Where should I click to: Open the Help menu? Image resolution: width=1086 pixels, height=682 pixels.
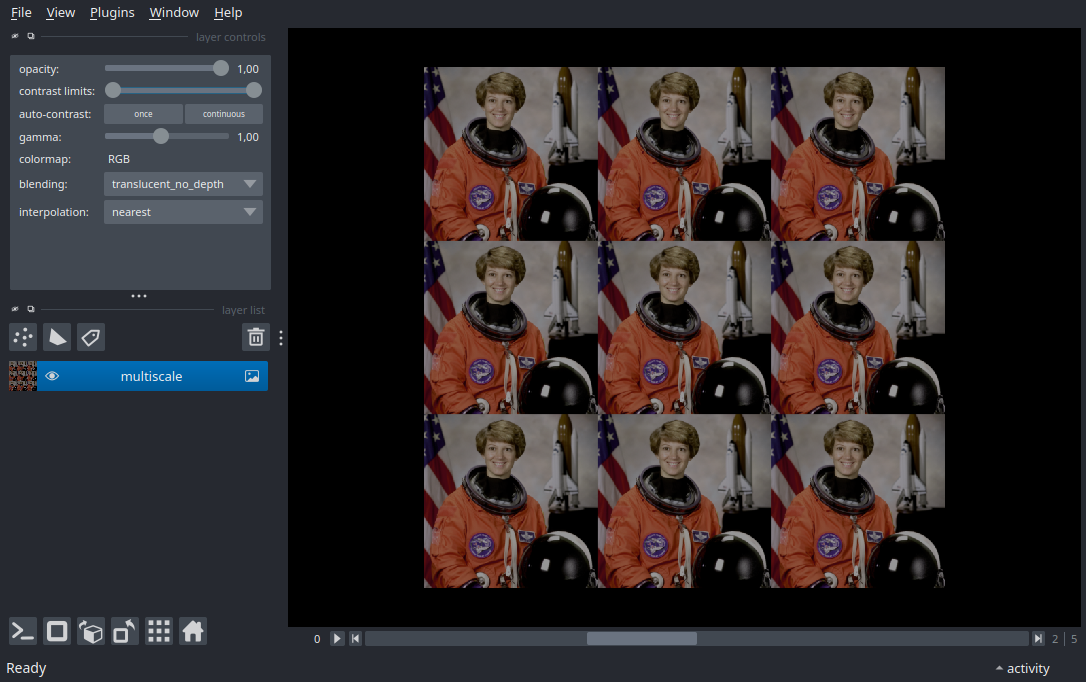pos(228,12)
